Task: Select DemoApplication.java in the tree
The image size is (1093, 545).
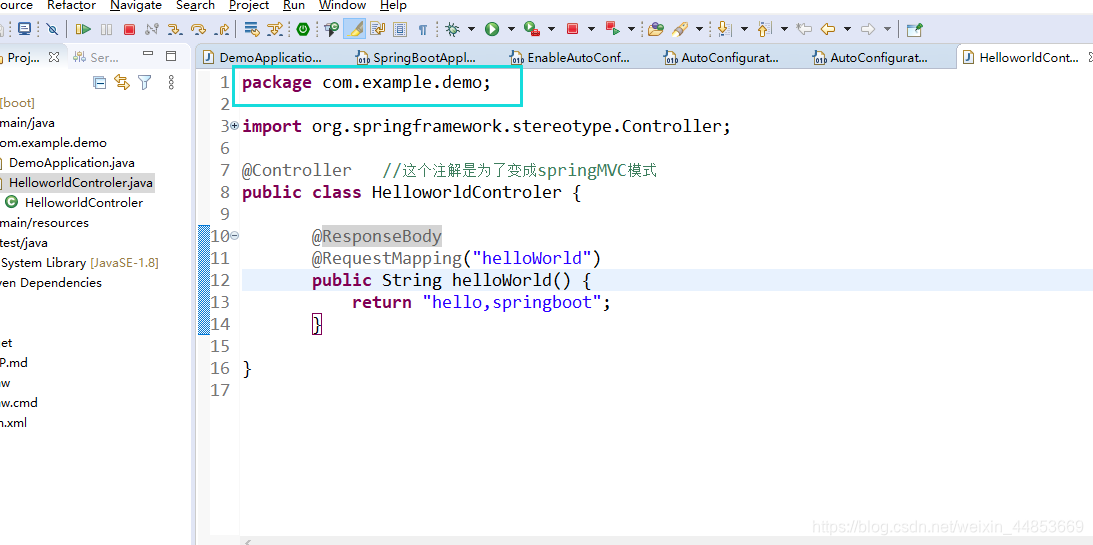Action: (72, 163)
